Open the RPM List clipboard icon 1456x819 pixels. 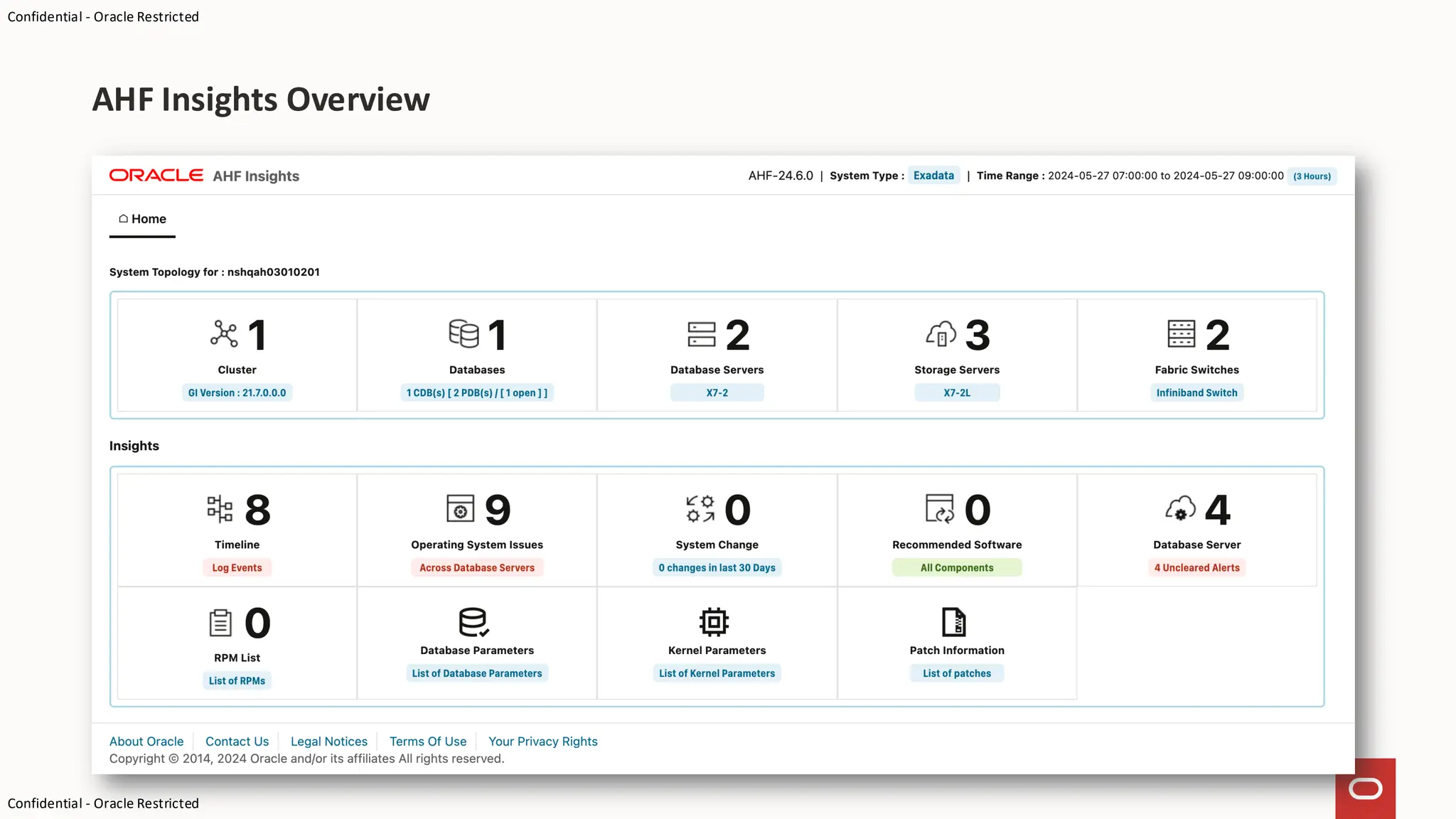pos(220,623)
